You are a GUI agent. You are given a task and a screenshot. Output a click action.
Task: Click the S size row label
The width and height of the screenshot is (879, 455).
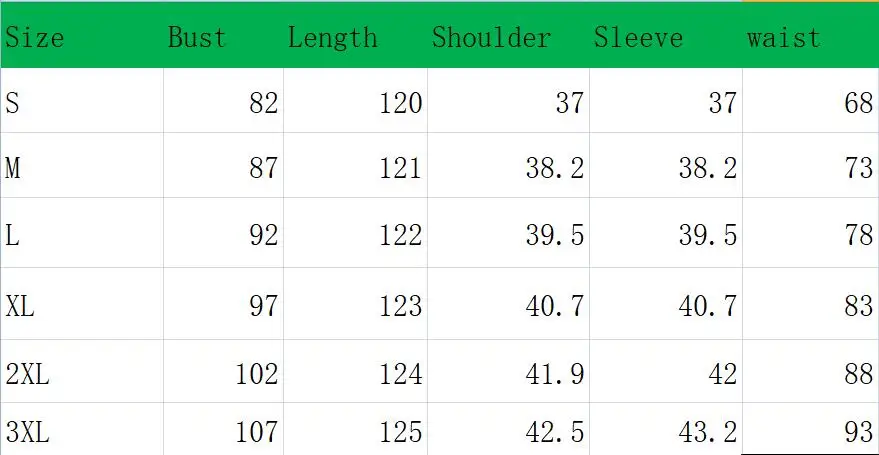(x=82, y=101)
